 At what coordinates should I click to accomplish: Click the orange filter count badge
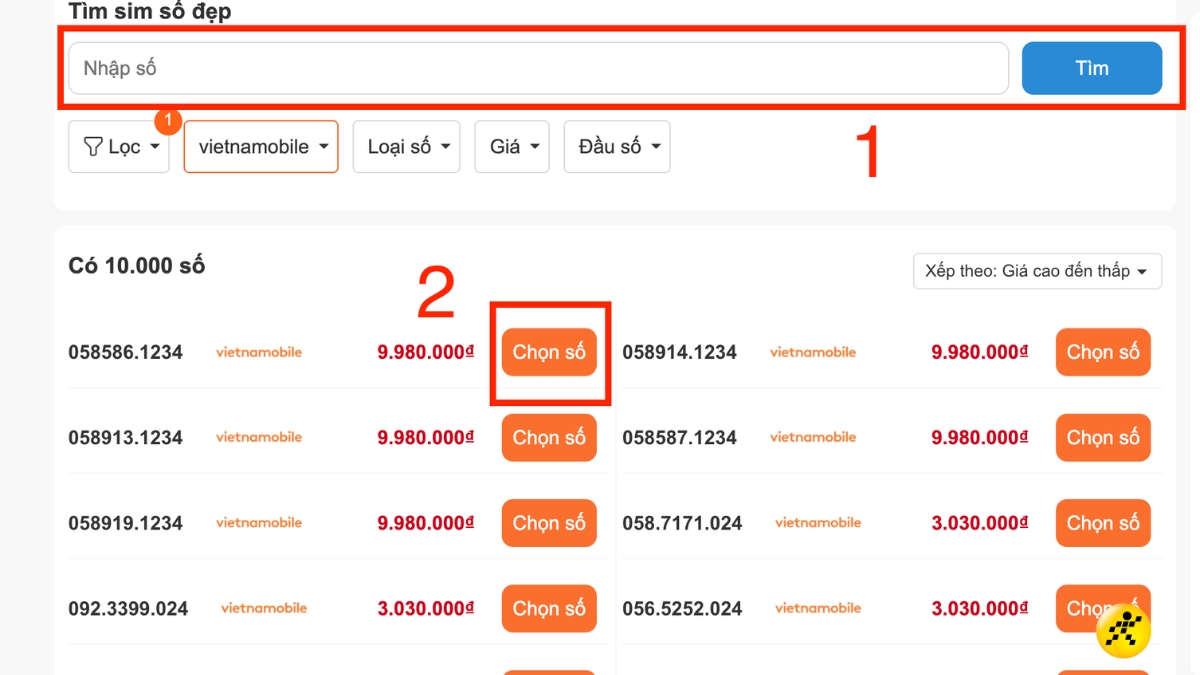point(168,121)
